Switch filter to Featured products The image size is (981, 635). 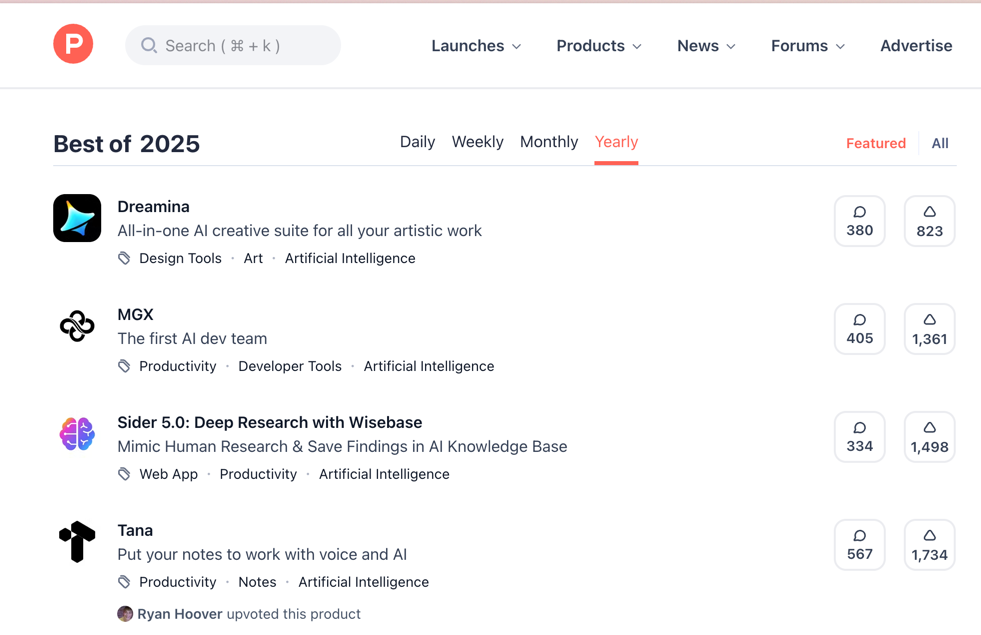pos(875,143)
